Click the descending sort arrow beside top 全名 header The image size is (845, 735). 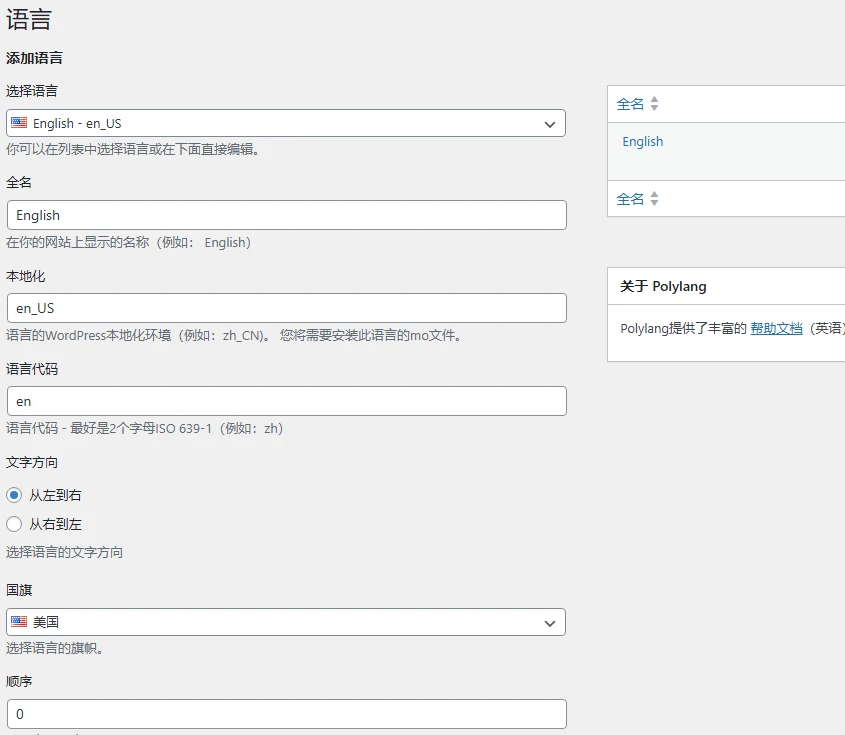652,107
